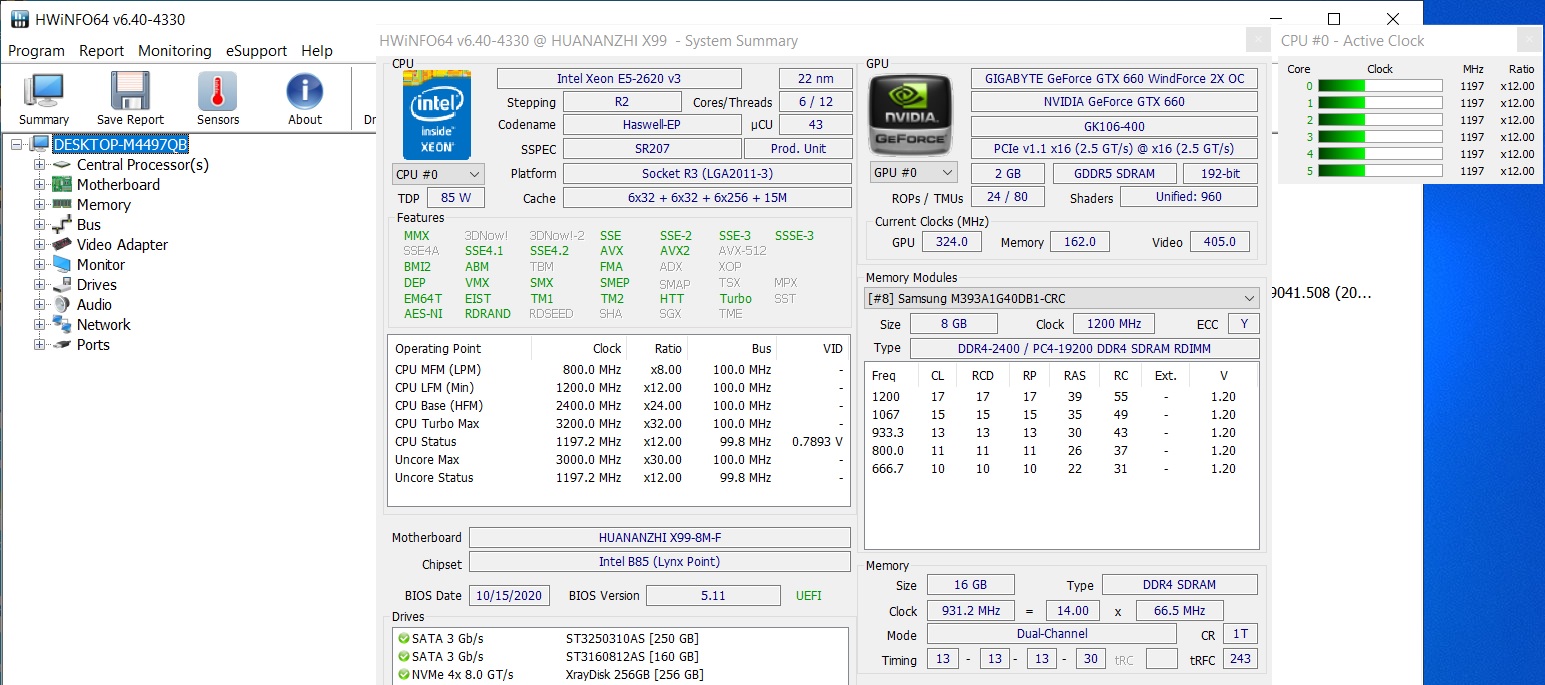Click the Drives tree icon
The image size is (1545, 685).
(x=62, y=284)
